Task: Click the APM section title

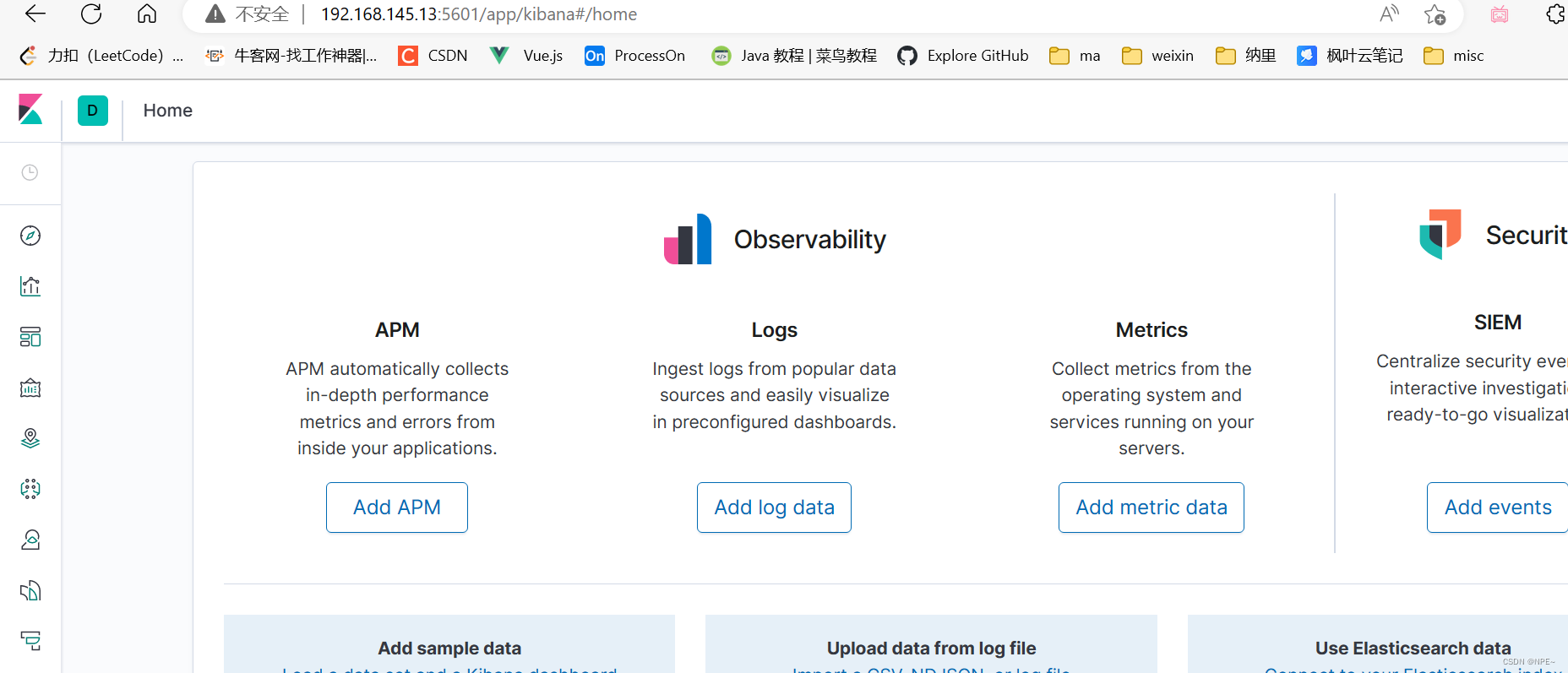Action: click(397, 330)
